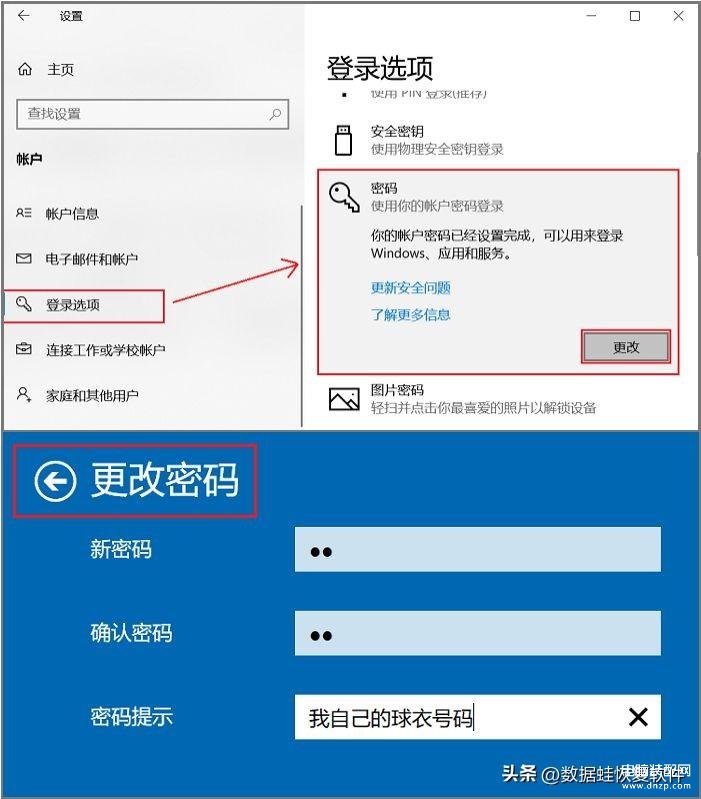Select the key icon beside 登录选项

click(23, 304)
